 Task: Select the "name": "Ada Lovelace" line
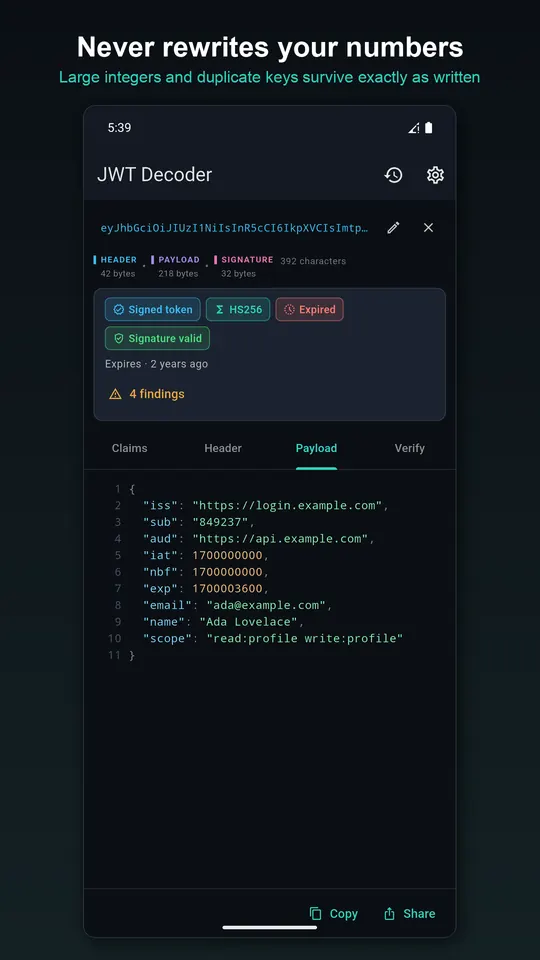pyautogui.click(x=223, y=621)
